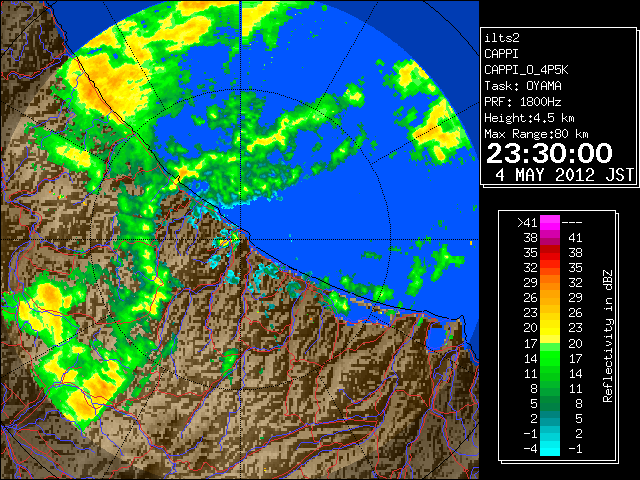Click the 'Max Range:80 km' line
Image resolution: width=640 pixels, height=480 pixels.
(x=536, y=134)
